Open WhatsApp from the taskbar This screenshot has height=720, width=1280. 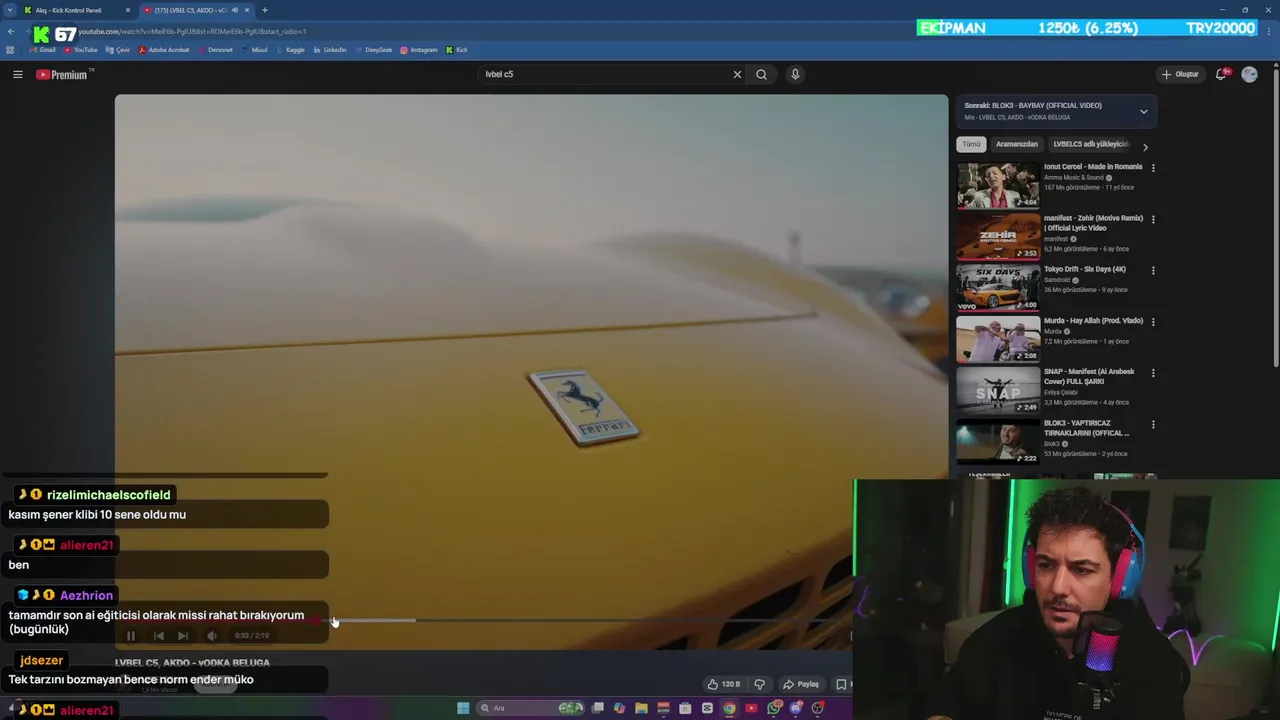774,708
